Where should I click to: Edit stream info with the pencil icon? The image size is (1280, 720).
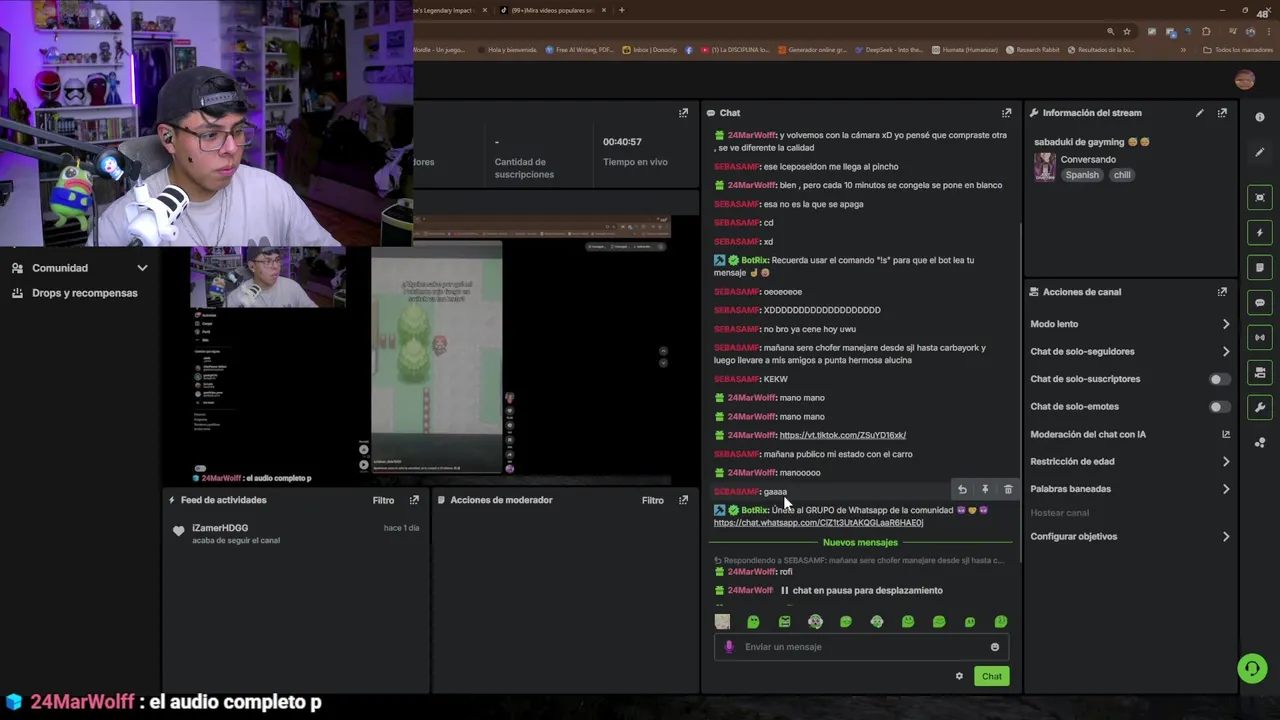pos(1199,113)
